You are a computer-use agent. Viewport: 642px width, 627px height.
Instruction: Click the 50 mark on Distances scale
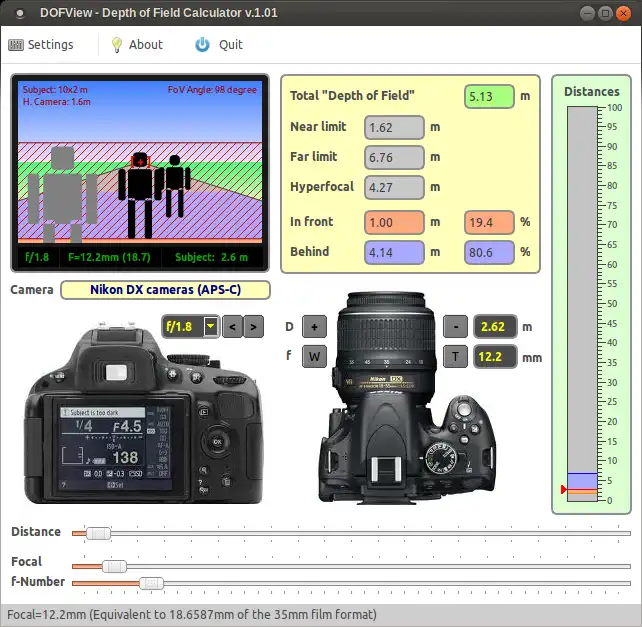[x=612, y=304]
